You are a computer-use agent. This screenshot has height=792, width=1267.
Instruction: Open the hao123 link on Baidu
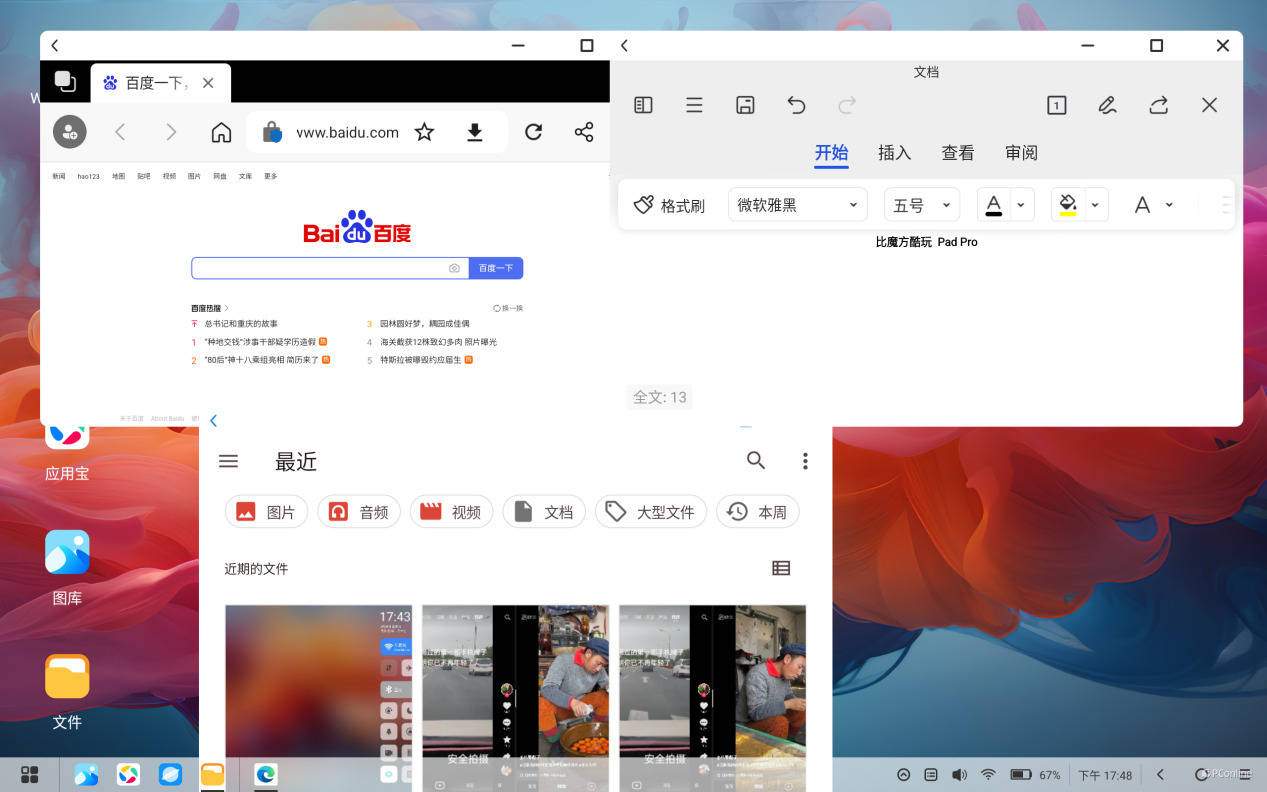tap(89, 176)
